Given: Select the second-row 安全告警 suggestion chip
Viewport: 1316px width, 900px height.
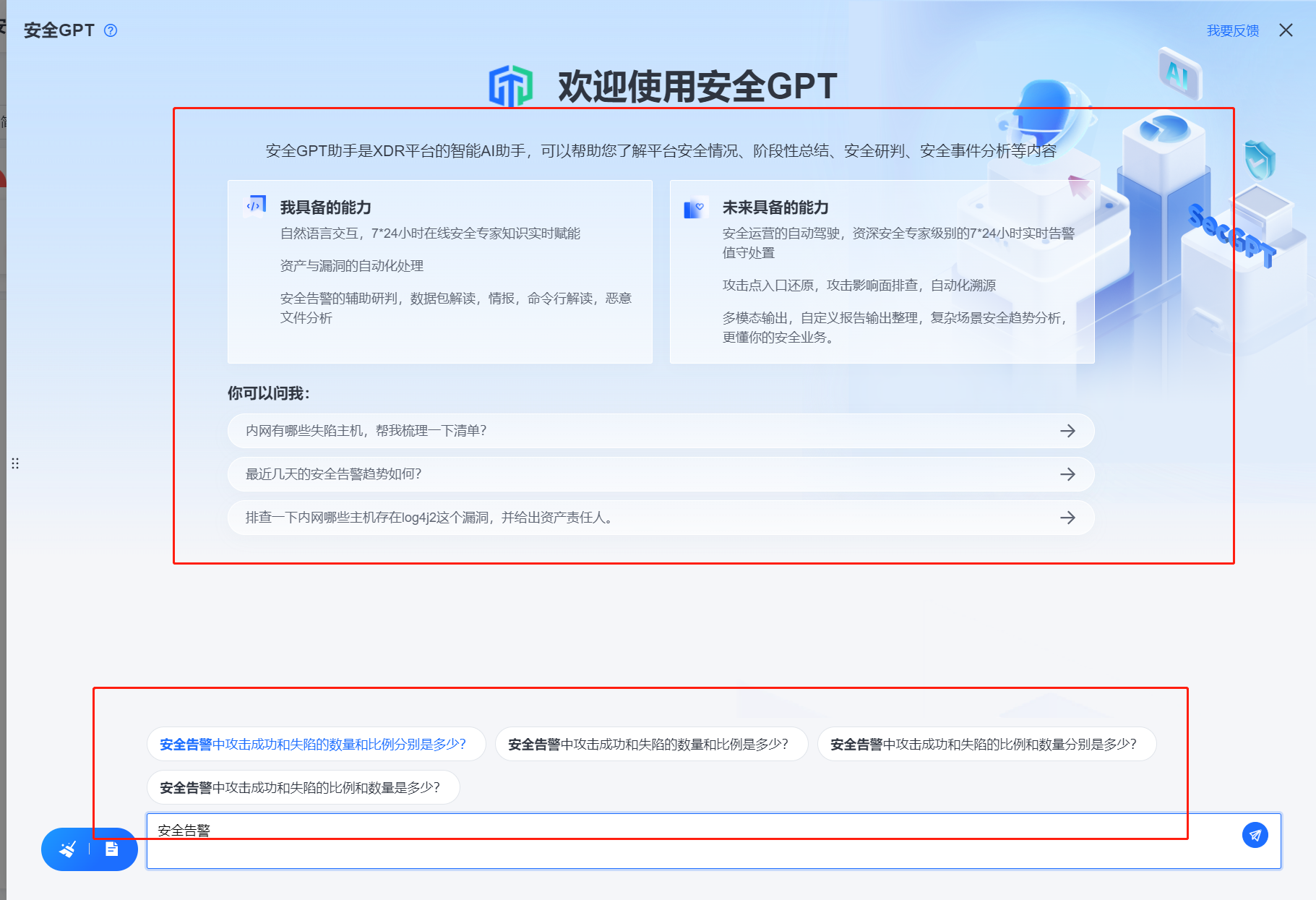Looking at the screenshot, I should pos(303,787).
